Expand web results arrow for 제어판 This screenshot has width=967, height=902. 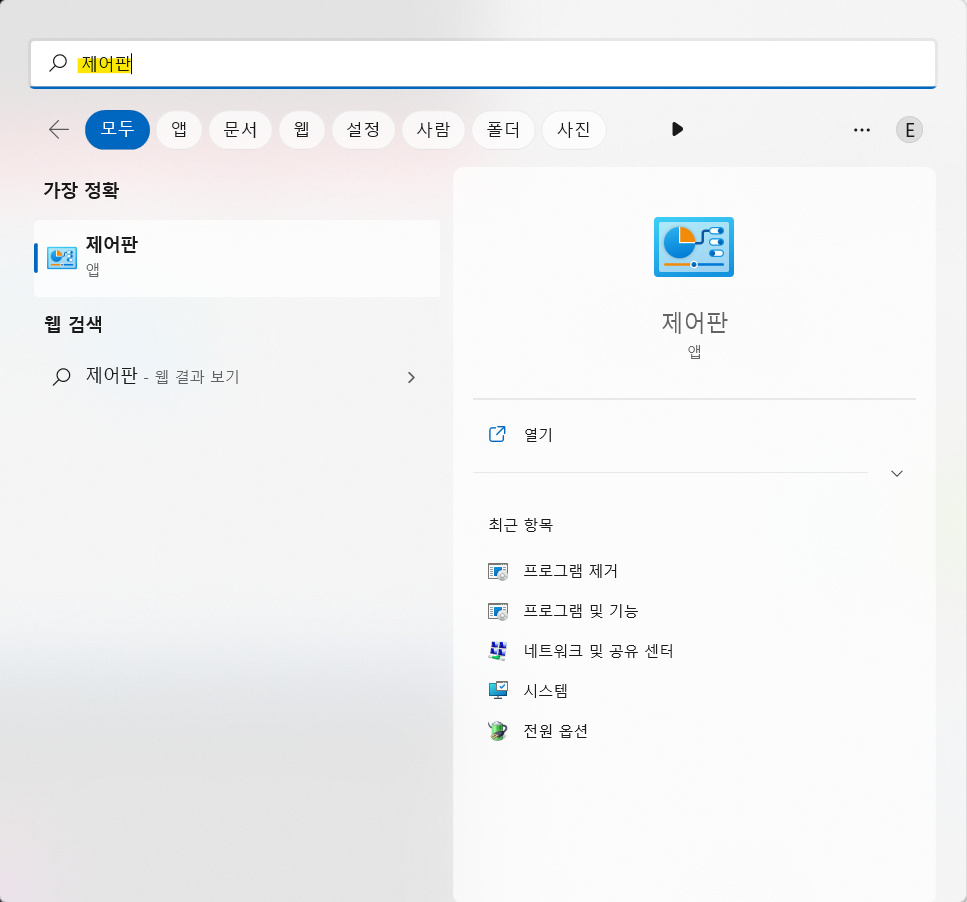point(411,377)
